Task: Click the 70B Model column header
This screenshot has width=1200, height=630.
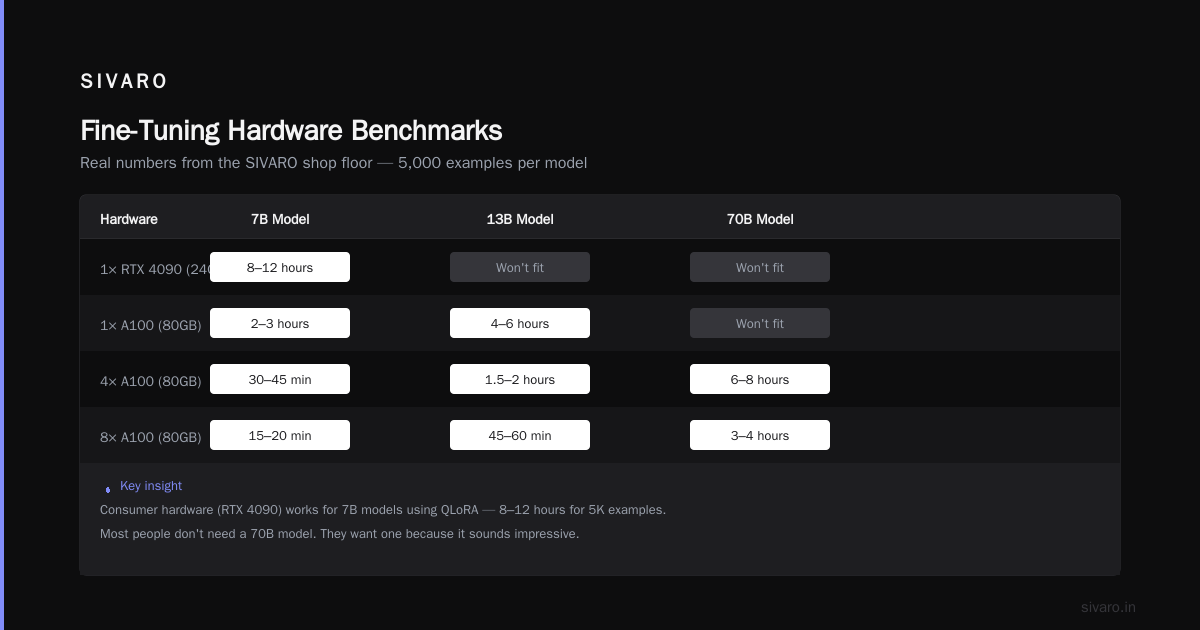Action: [x=760, y=219]
